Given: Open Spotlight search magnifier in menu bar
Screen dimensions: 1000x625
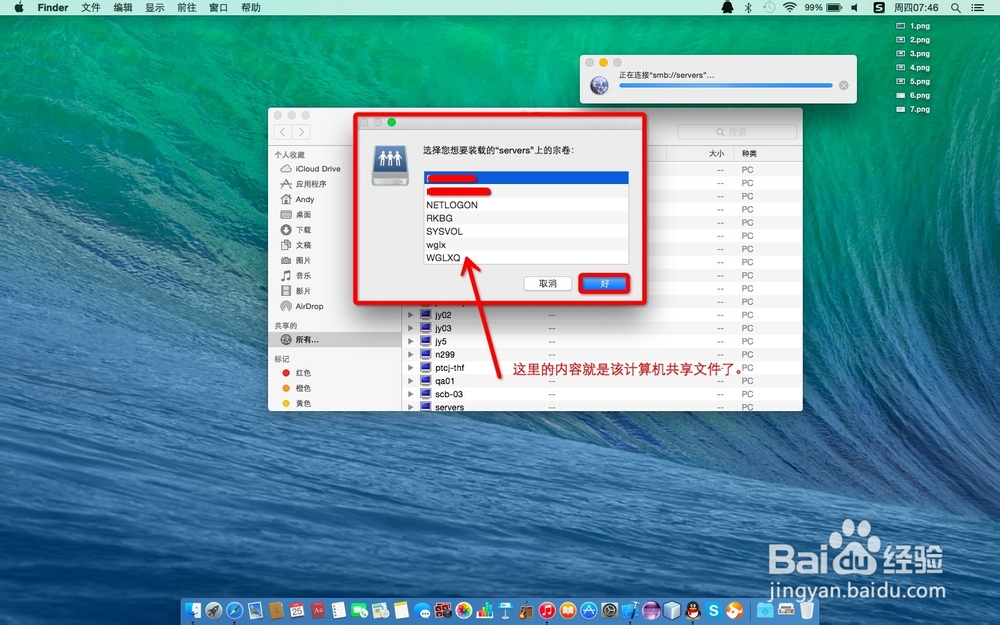Looking at the screenshot, I should (955, 8).
